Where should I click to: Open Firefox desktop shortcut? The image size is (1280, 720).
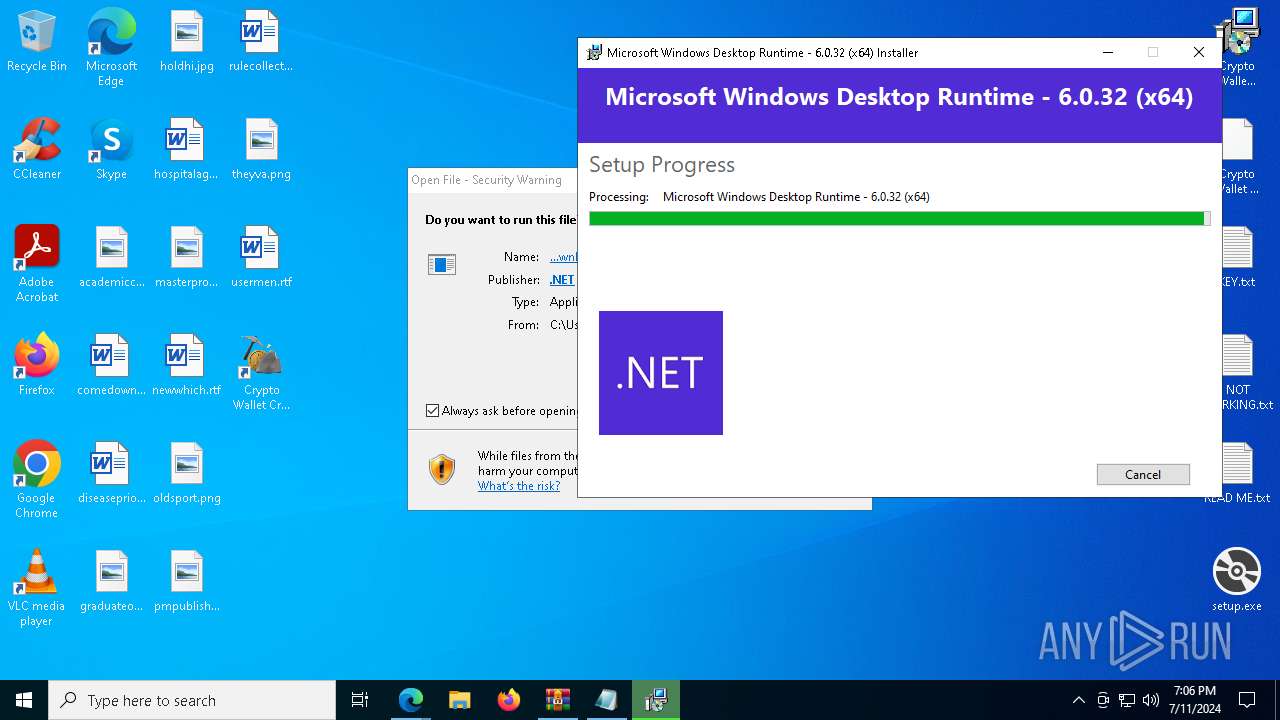point(37,366)
